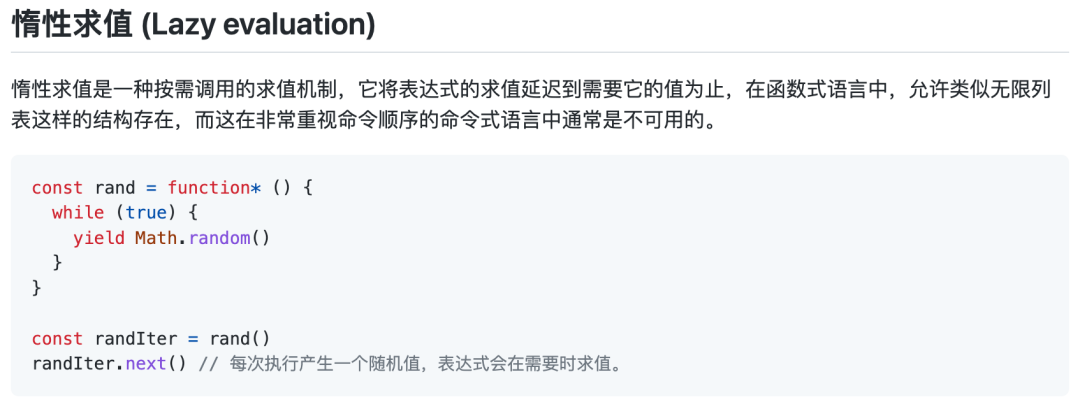1080x409 pixels.
Task: Click the "rand()" call assigned to randIter
Action: pos(240,339)
